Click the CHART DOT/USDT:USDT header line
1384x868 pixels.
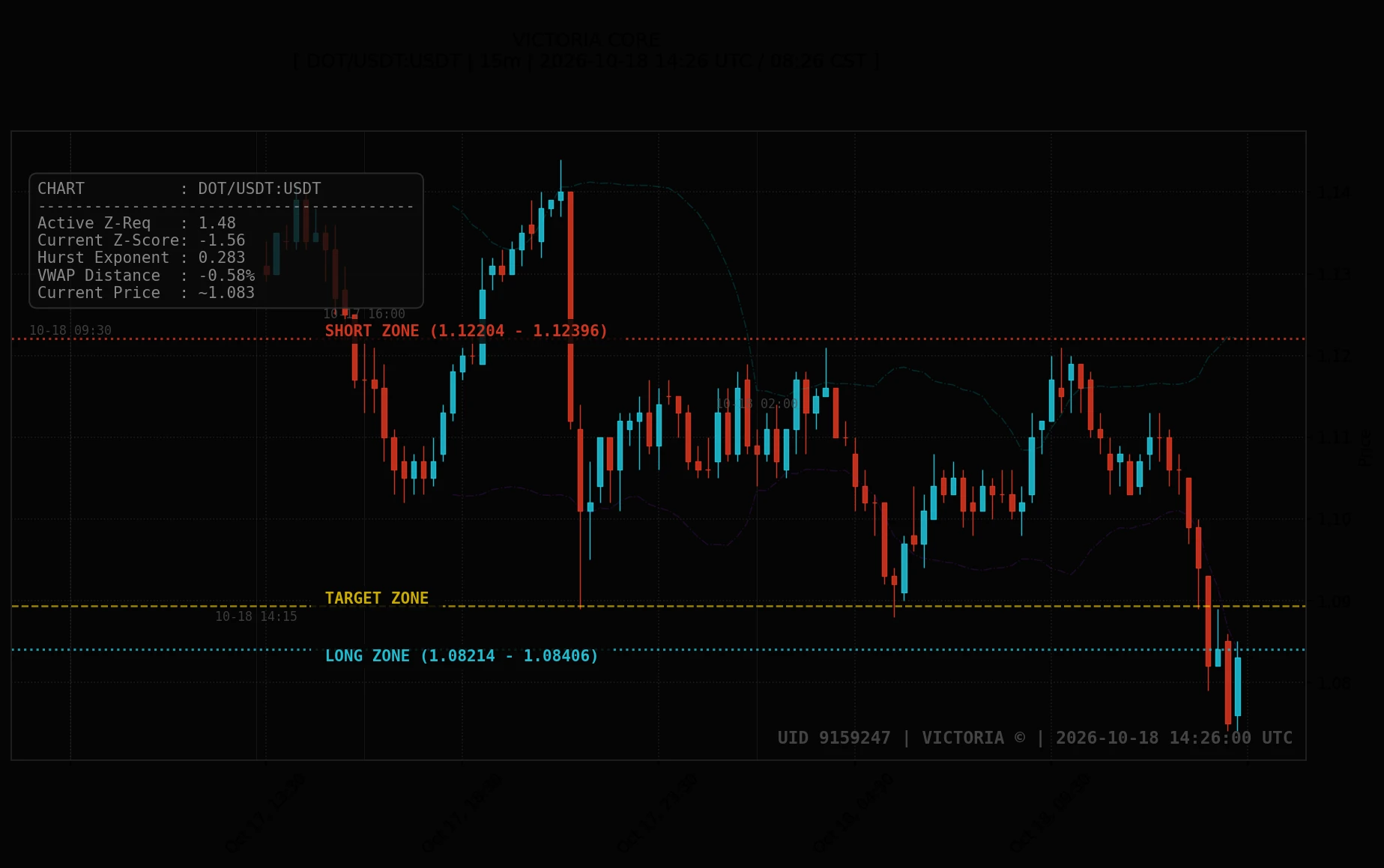click(x=179, y=189)
